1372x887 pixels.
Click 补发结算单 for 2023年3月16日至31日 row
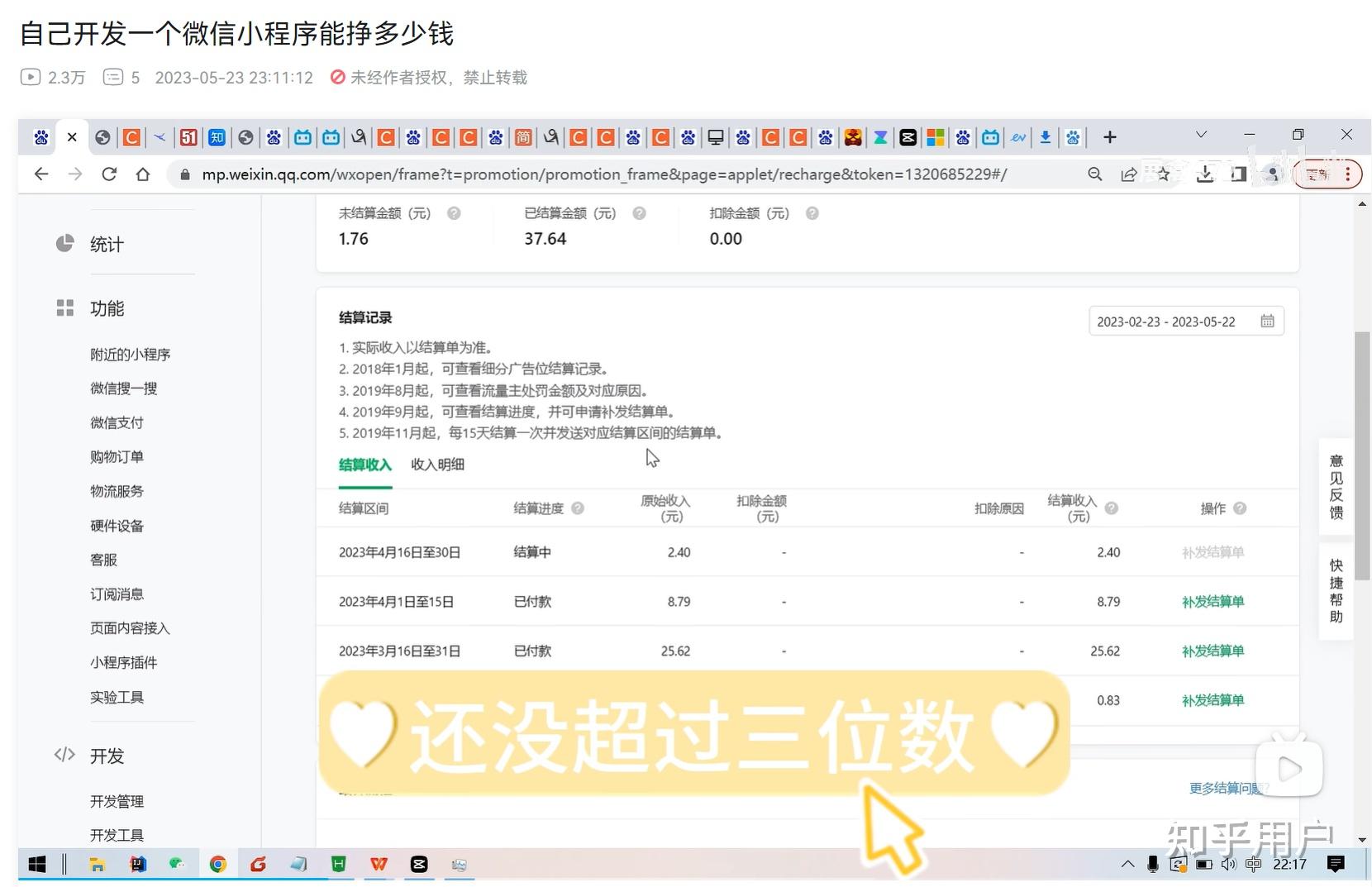tap(1212, 651)
